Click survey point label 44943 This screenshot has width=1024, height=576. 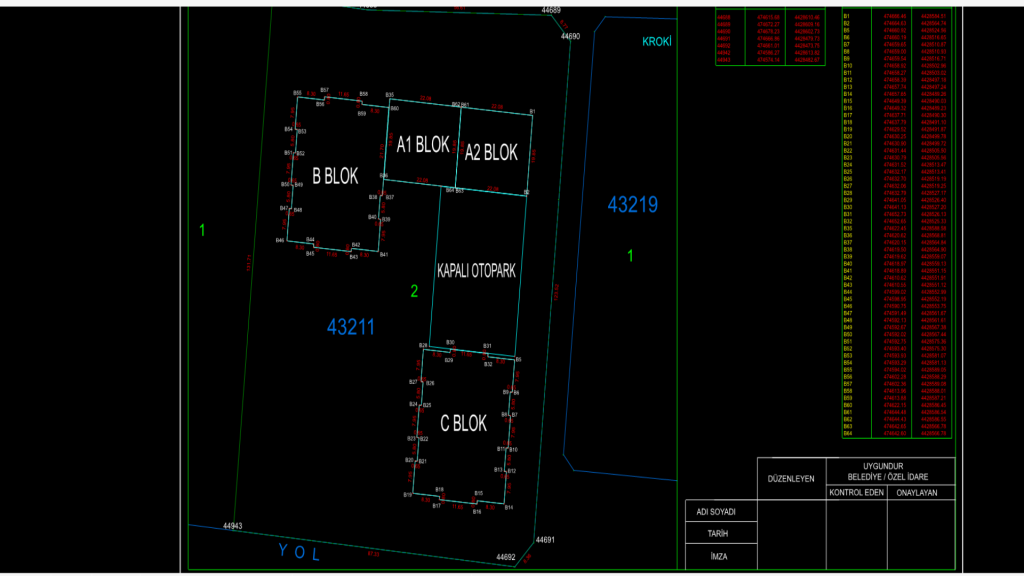[x=232, y=525]
